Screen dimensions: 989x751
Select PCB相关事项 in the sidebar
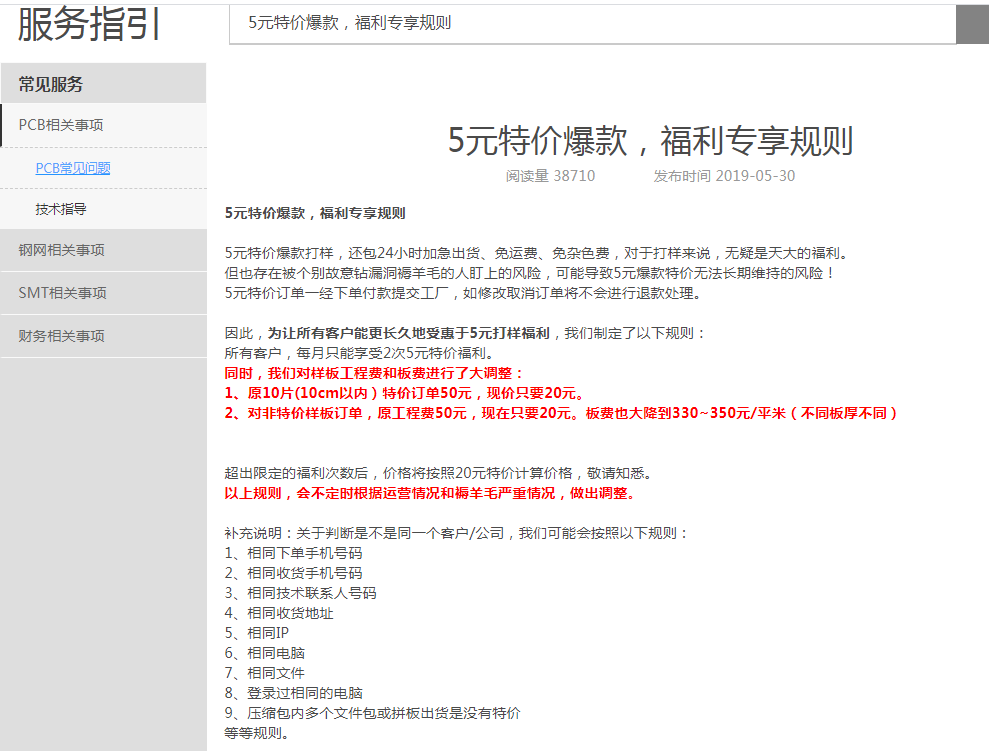pos(61,125)
